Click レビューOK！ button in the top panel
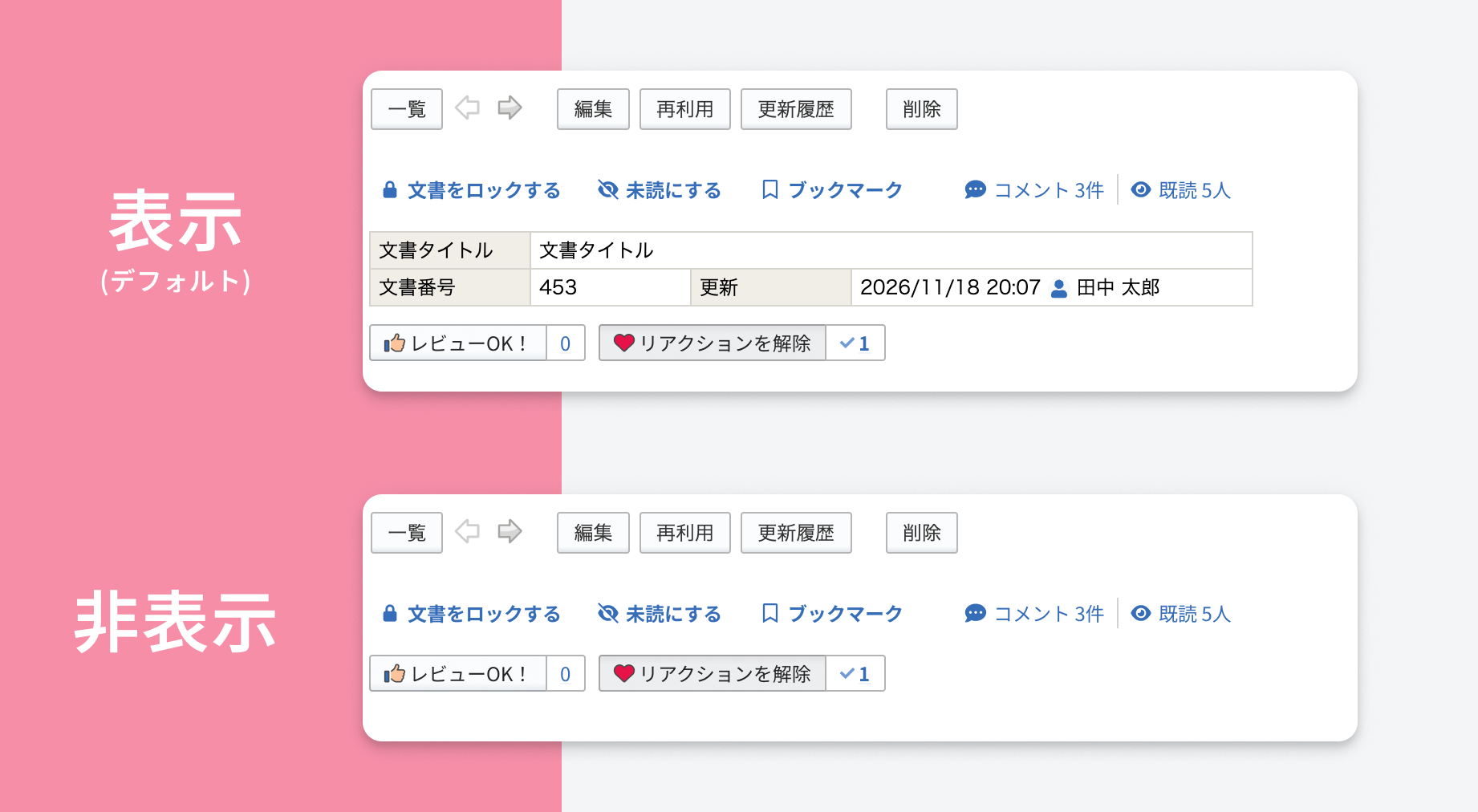Image resolution: width=1478 pixels, height=812 pixels. [x=458, y=343]
